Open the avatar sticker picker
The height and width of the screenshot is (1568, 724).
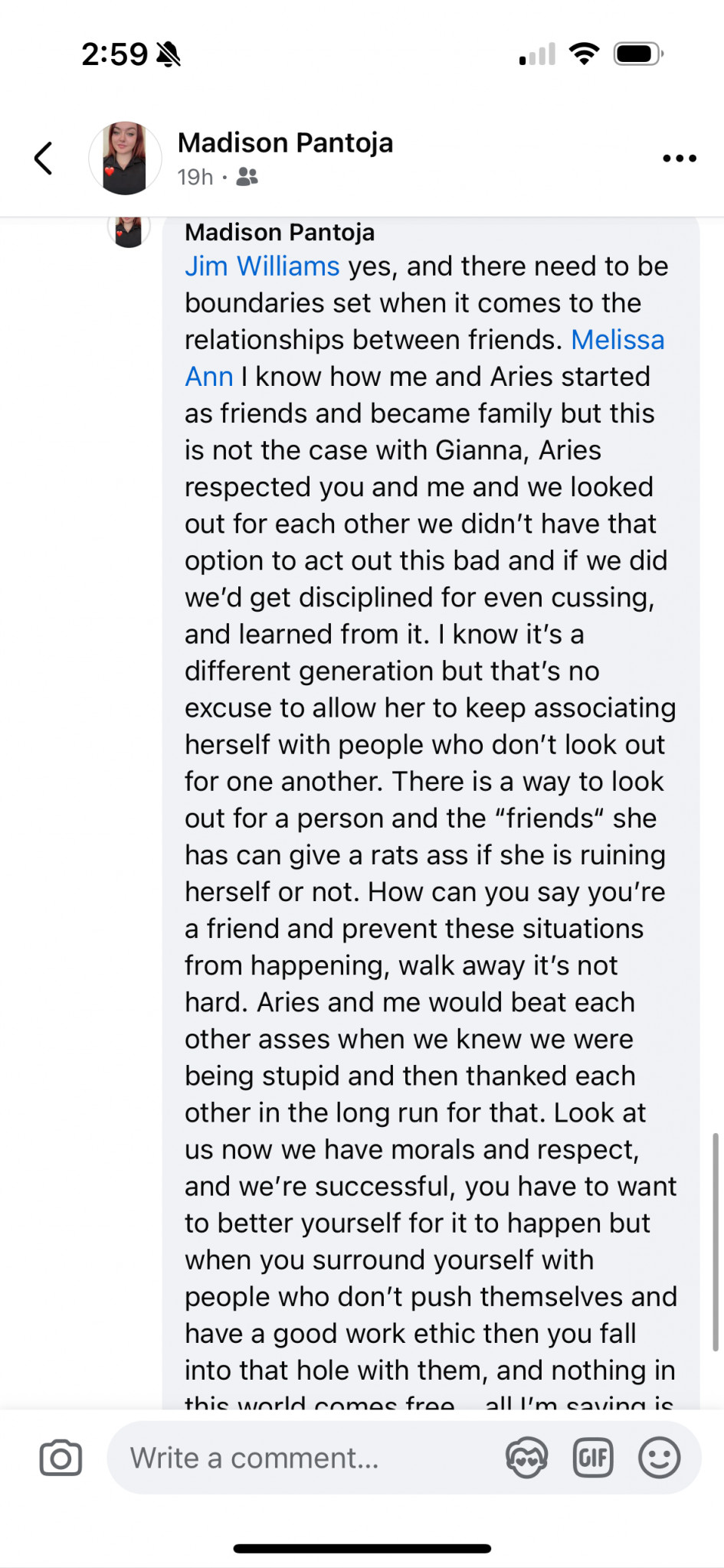click(x=527, y=1458)
